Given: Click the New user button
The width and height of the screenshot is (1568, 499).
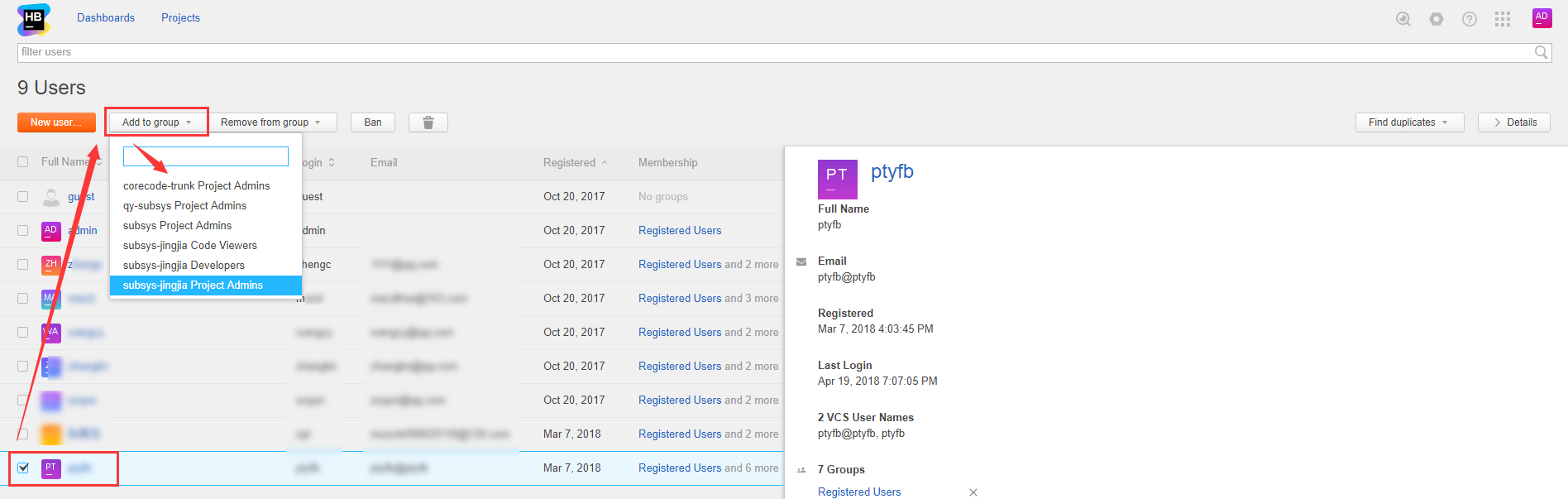Looking at the screenshot, I should click(56, 122).
